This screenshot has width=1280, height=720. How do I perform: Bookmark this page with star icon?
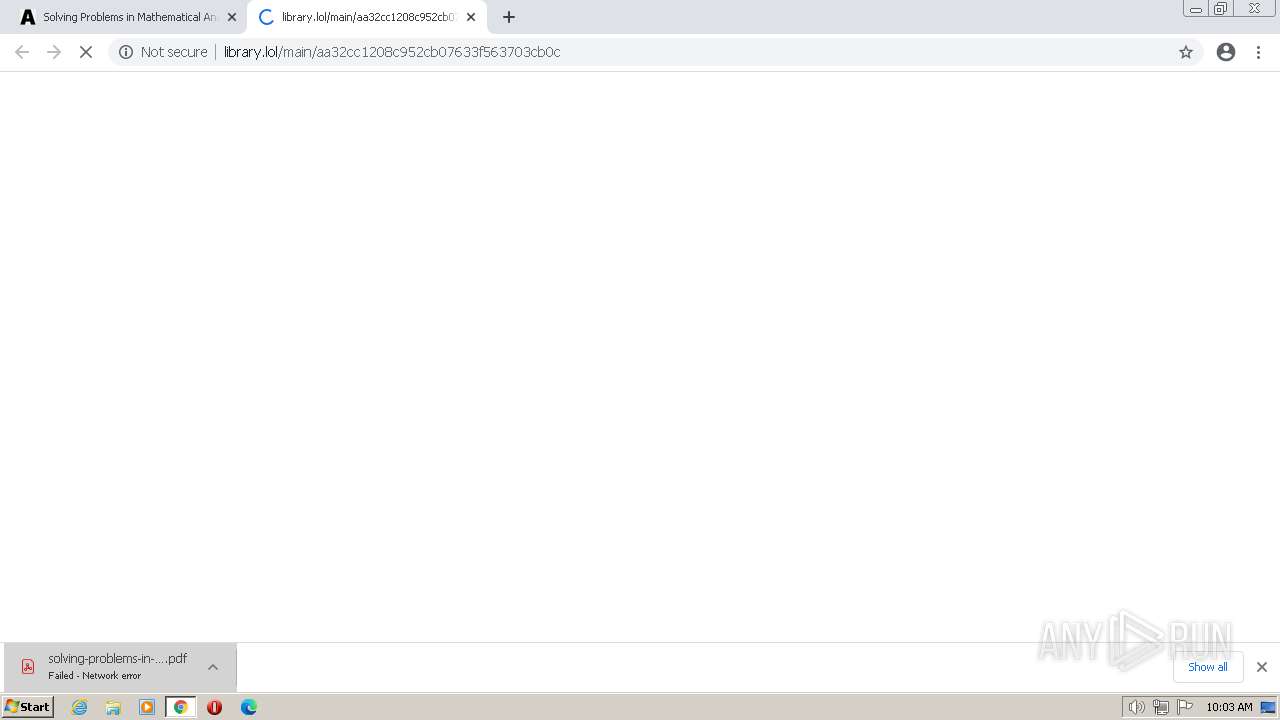click(x=1186, y=52)
